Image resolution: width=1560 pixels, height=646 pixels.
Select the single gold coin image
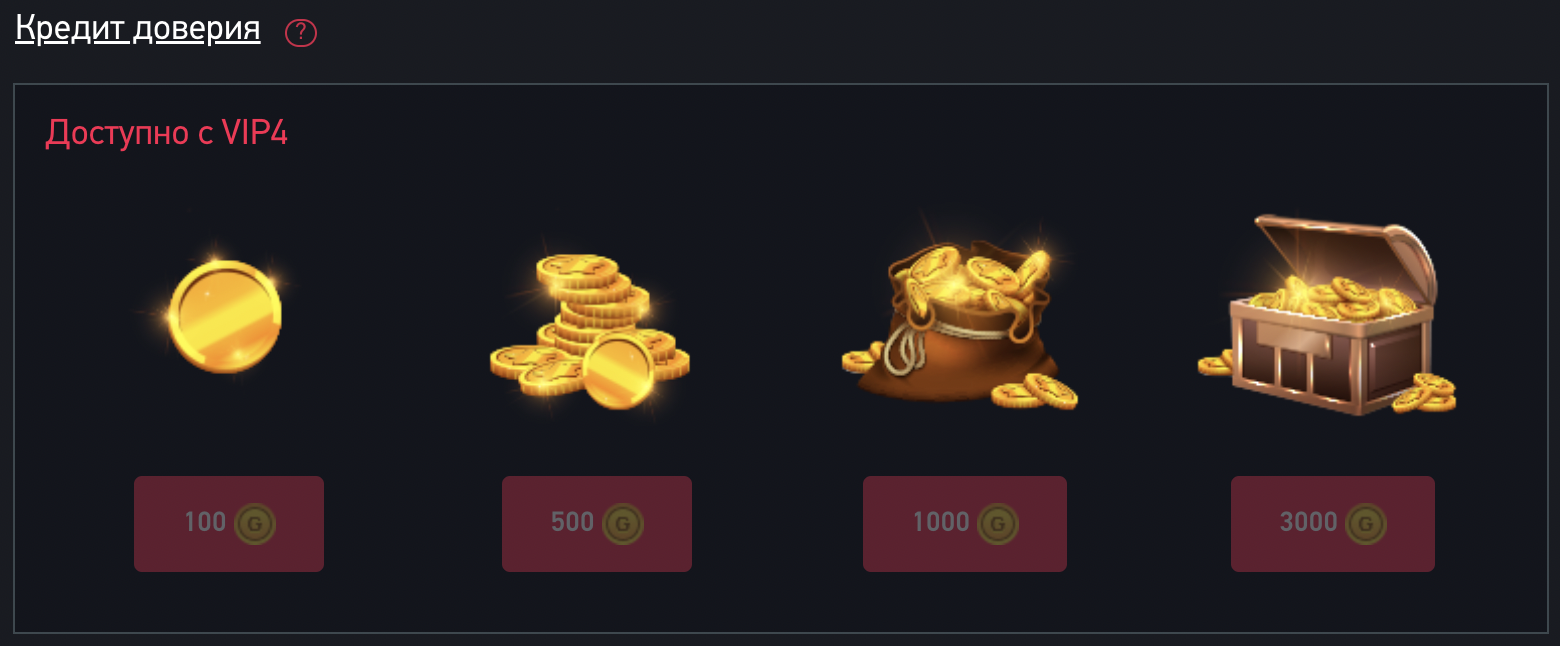[224, 316]
